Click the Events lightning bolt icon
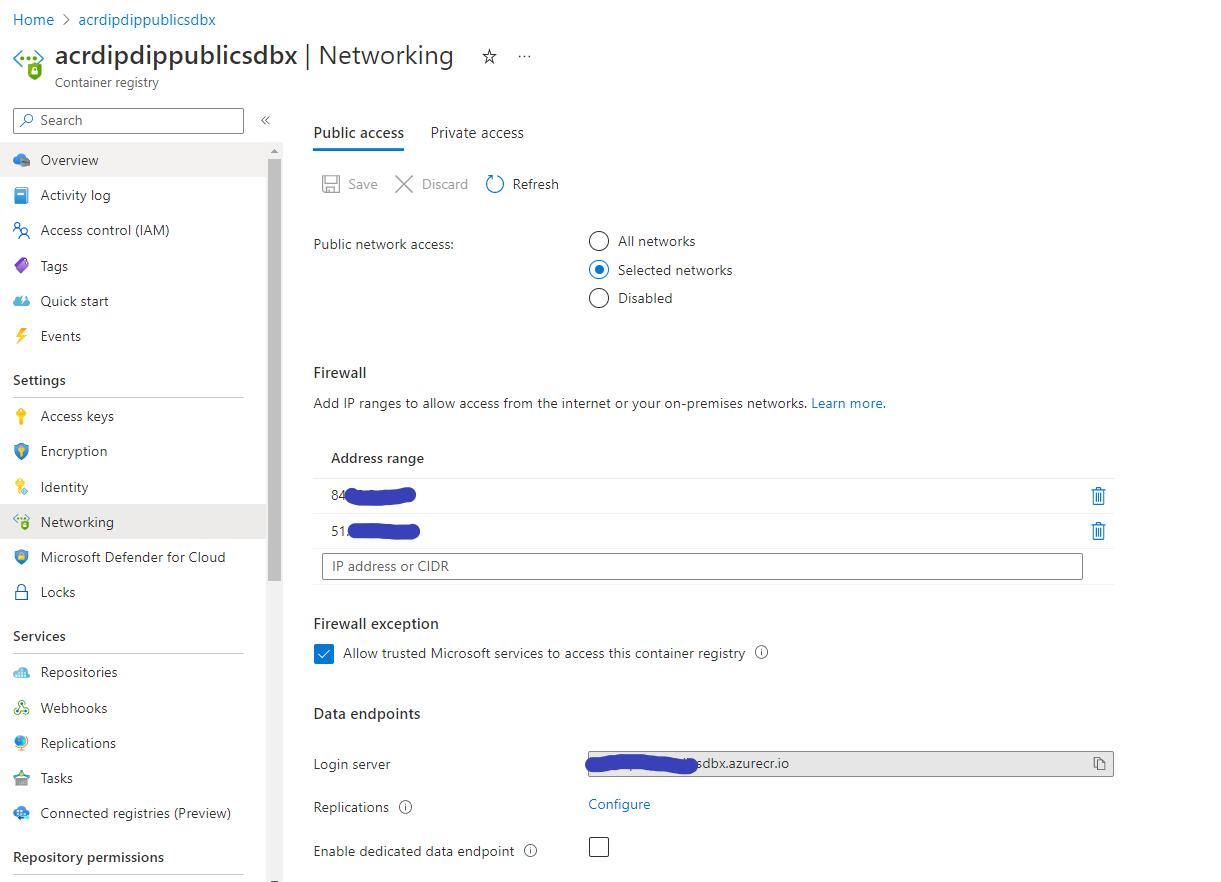Image resolution: width=1221 pixels, height=882 pixels. [21, 336]
